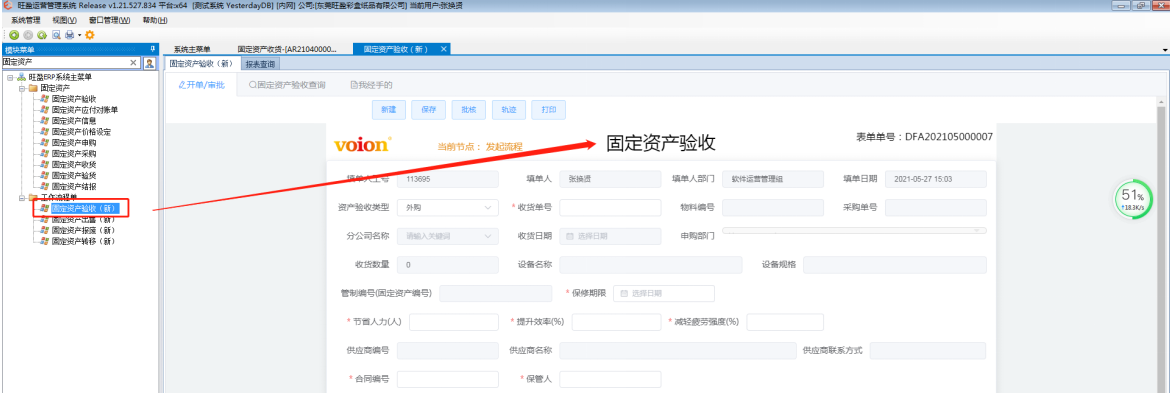Open the print dropdown arrow in toolbar
This screenshot has width=1170, height=393.
pos(79,35)
